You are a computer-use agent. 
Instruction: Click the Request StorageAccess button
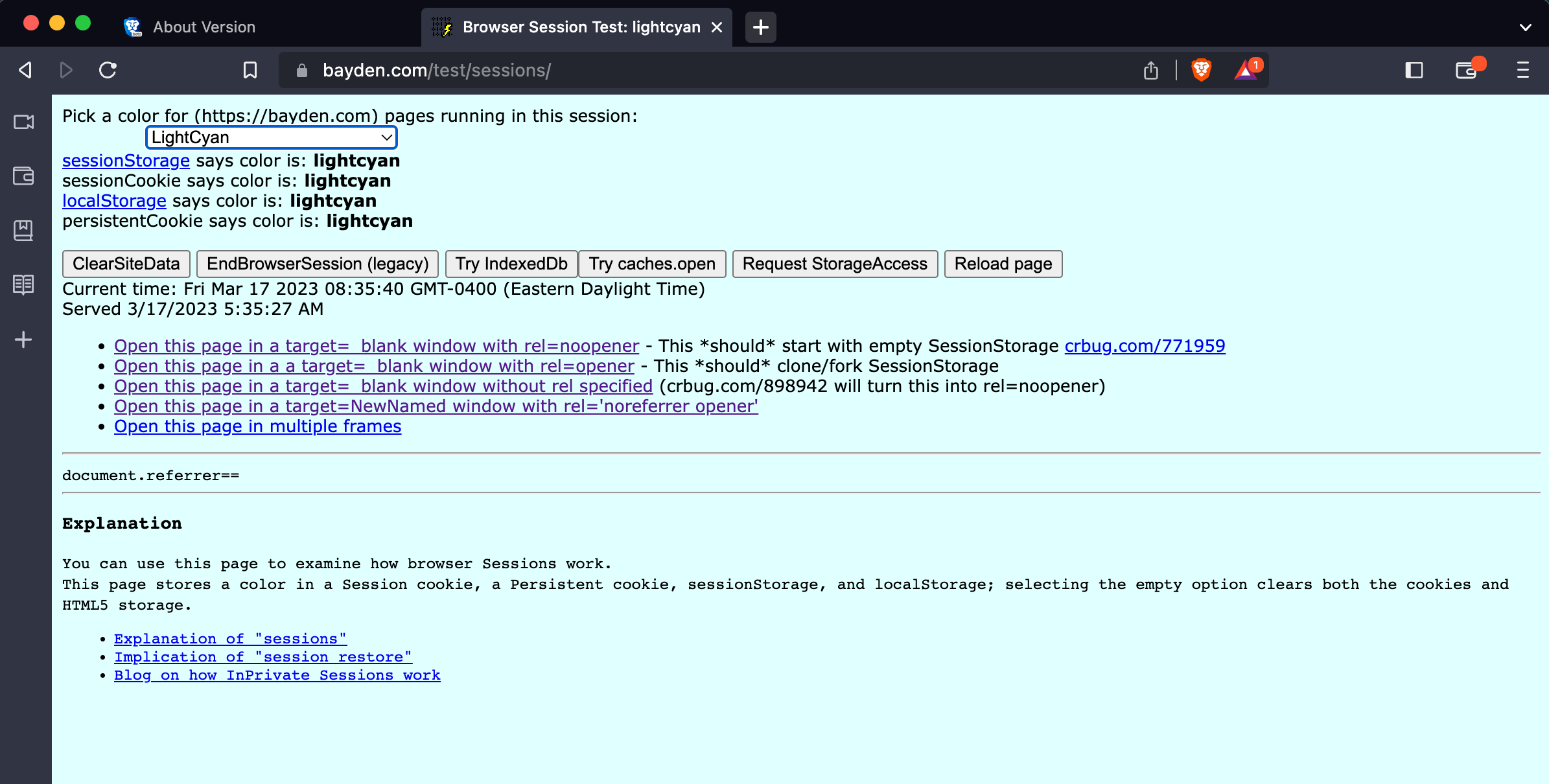coord(835,264)
